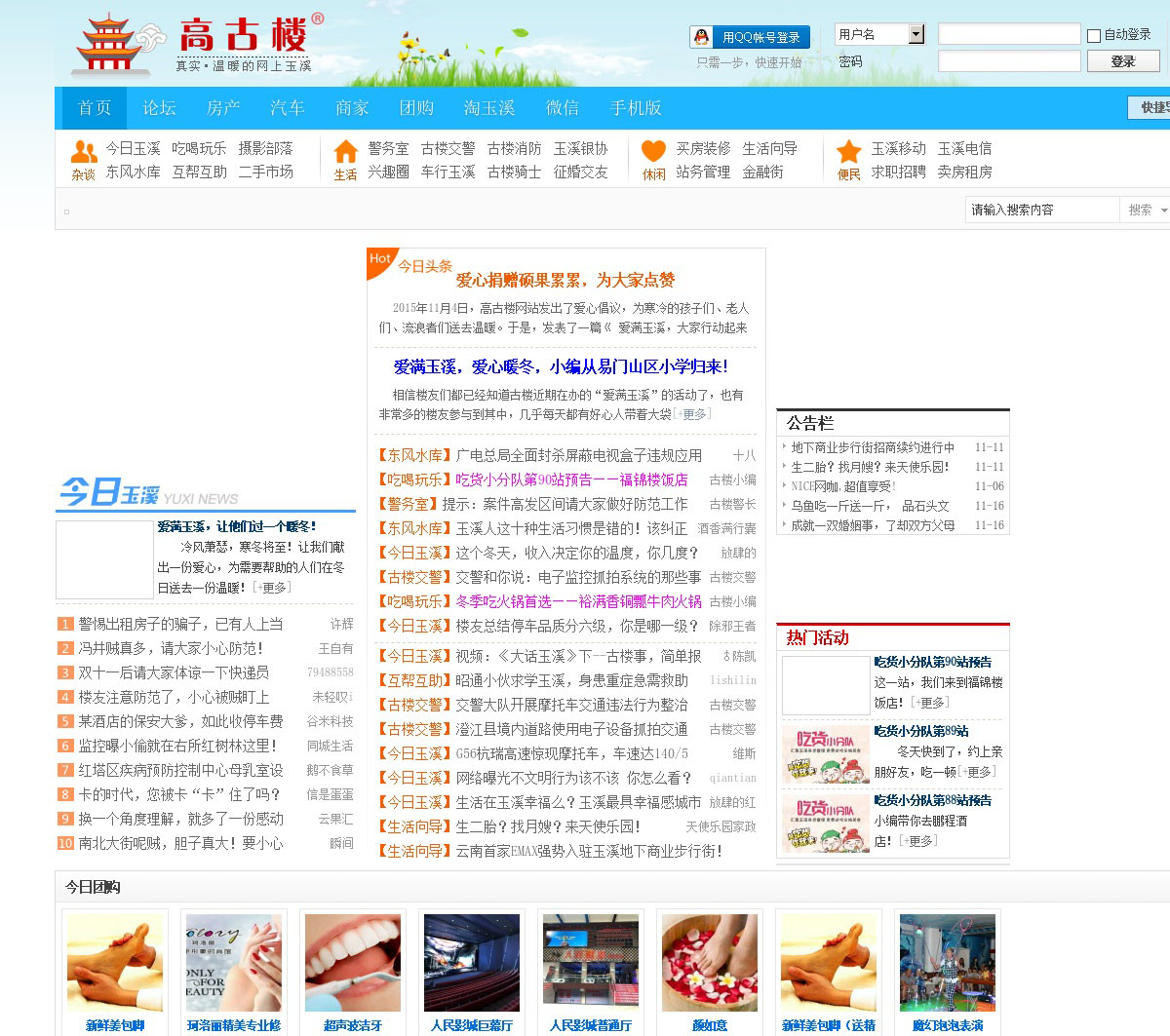Click the username input field
The image size is (1170, 1036).
1009,34
